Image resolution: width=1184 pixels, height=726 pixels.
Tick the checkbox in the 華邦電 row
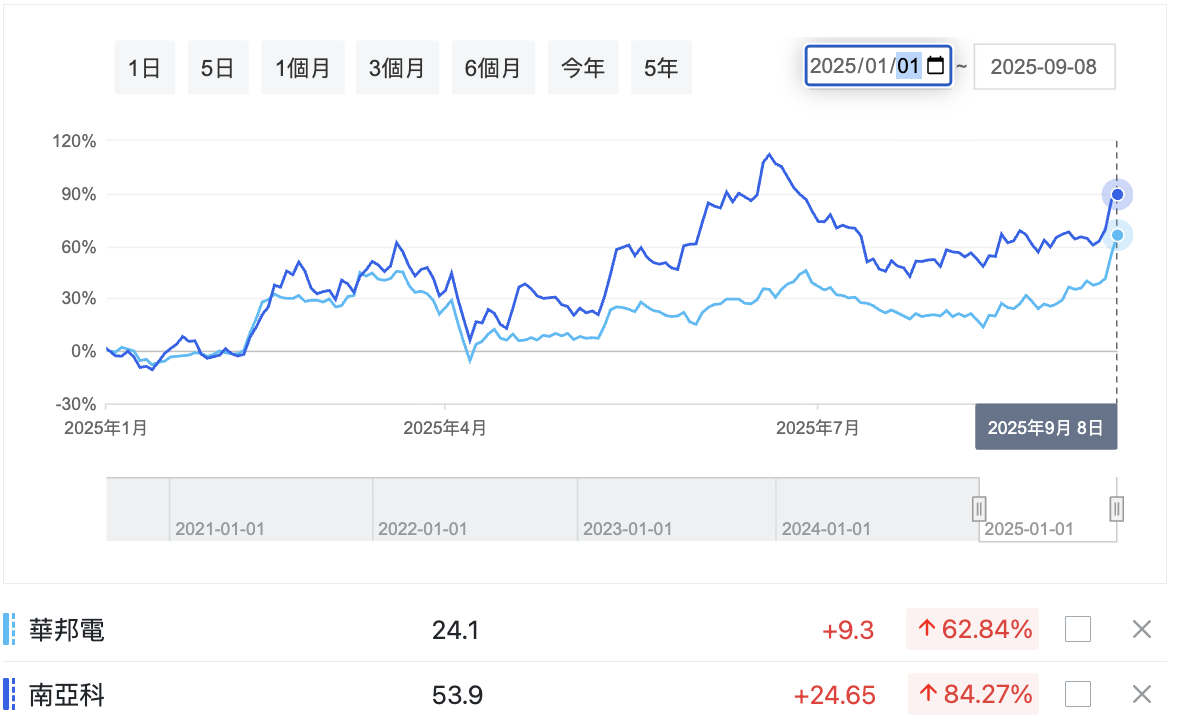tap(1078, 629)
